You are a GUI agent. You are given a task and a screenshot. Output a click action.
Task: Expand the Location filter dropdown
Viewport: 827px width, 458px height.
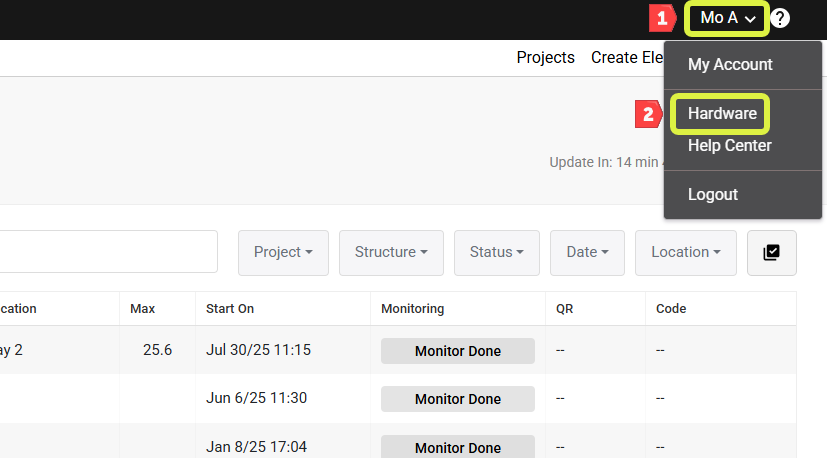tap(686, 252)
